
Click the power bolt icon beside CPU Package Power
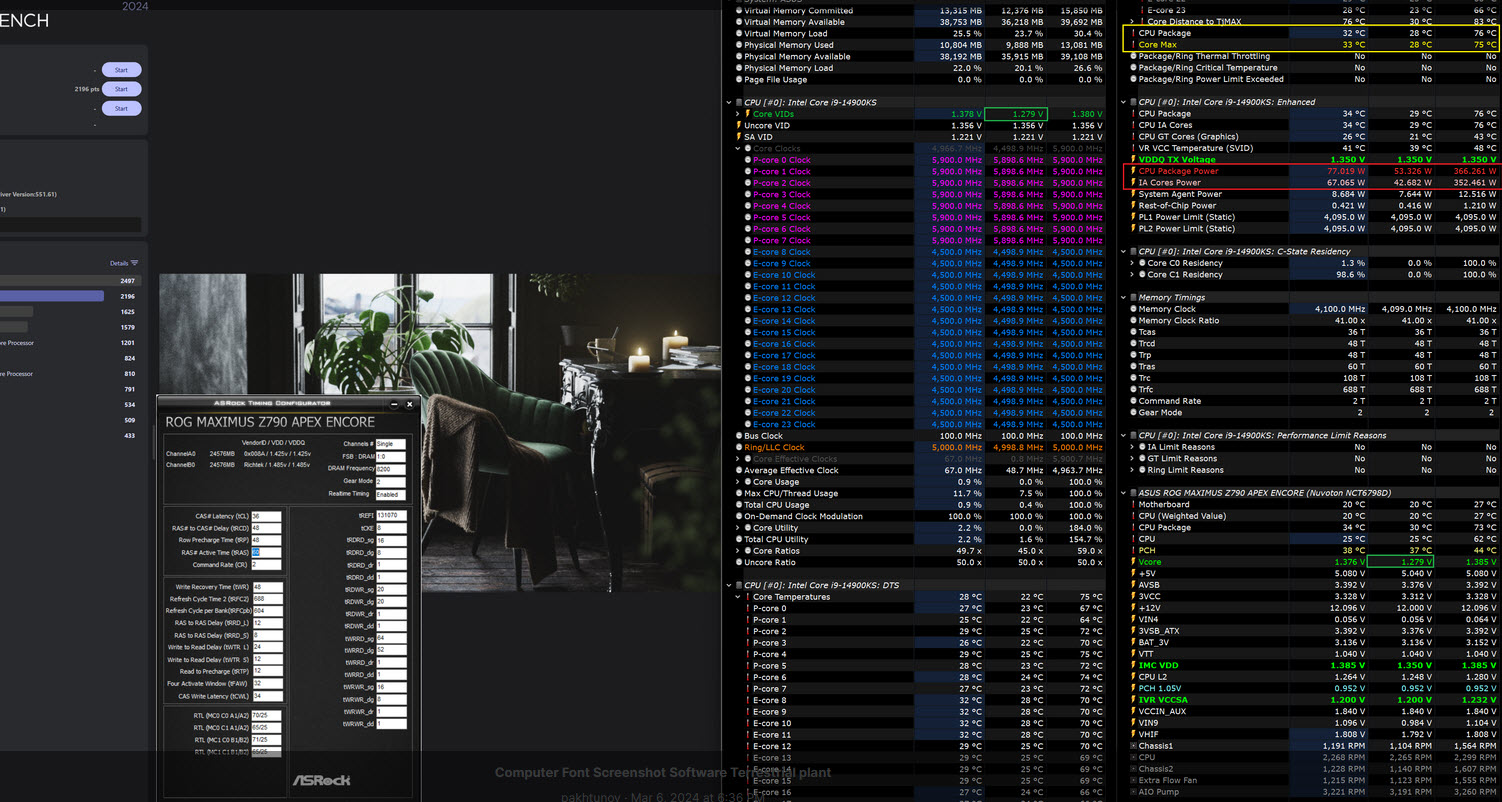point(1133,171)
